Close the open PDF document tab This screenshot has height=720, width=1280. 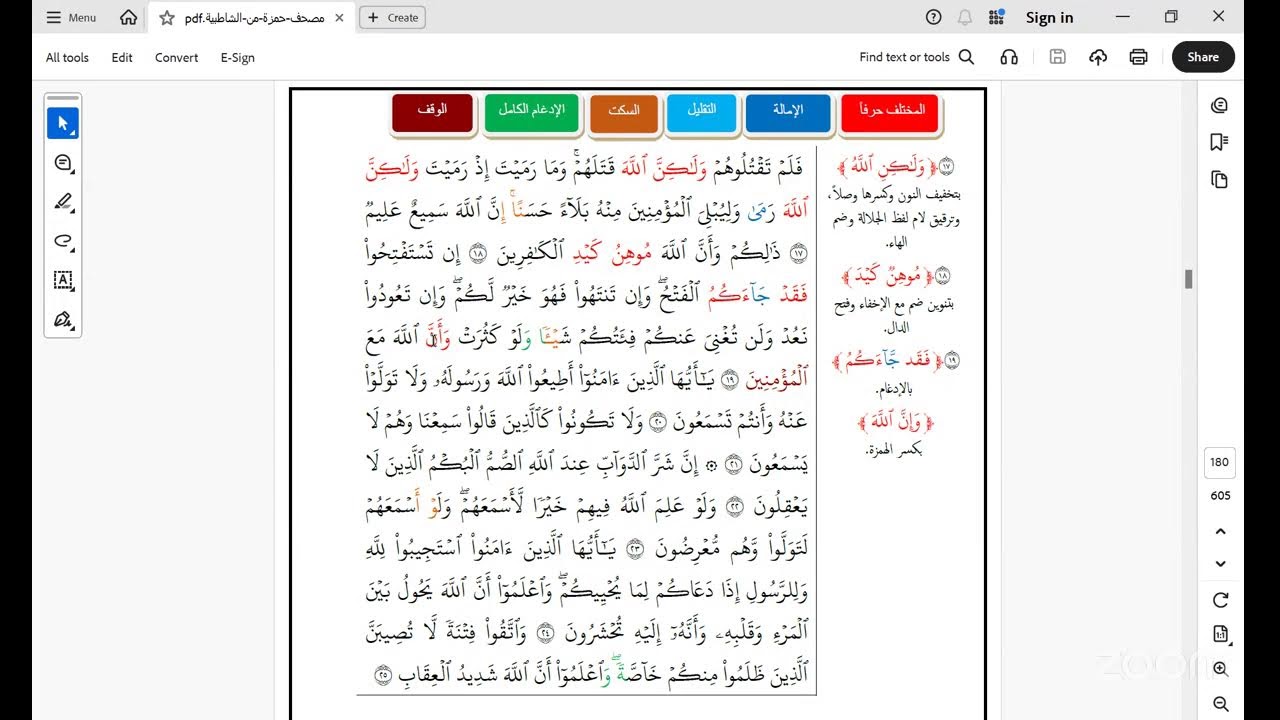[x=339, y=17]
